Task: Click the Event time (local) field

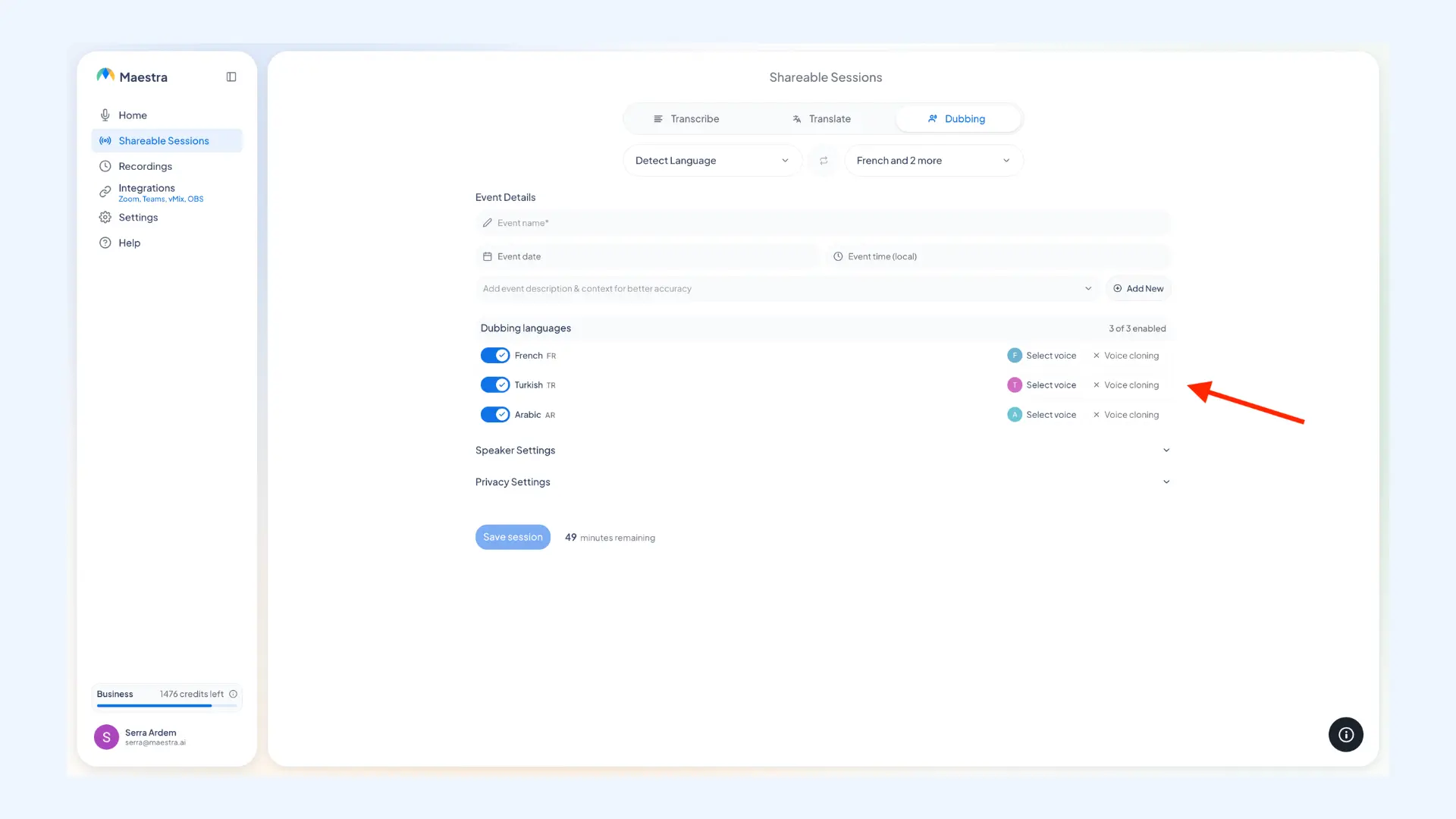Action: point(998,256)
